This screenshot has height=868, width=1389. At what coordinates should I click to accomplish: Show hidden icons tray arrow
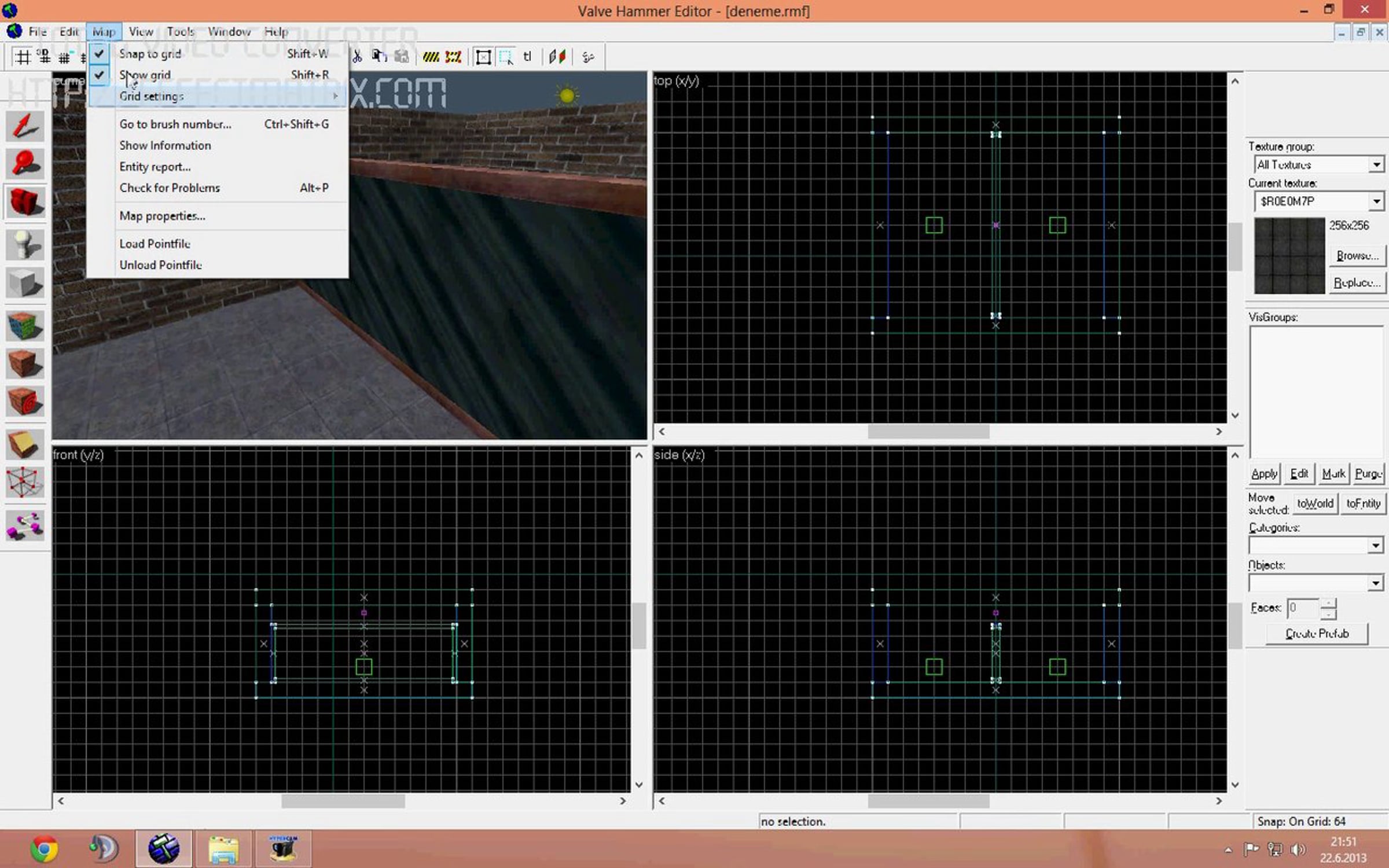click(1228, 849)
